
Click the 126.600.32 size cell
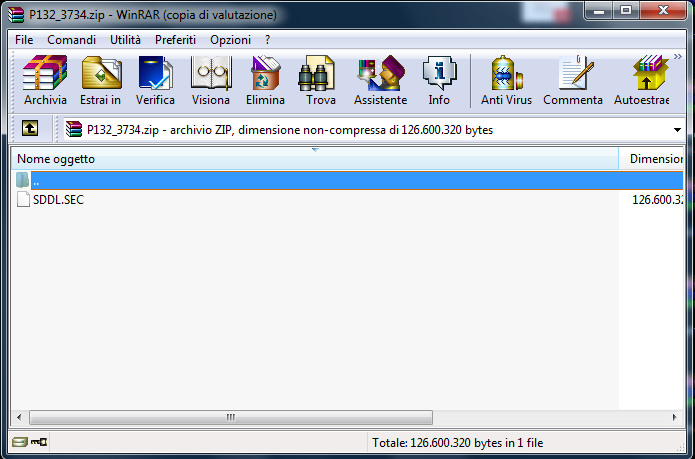[x=658, y=199]
